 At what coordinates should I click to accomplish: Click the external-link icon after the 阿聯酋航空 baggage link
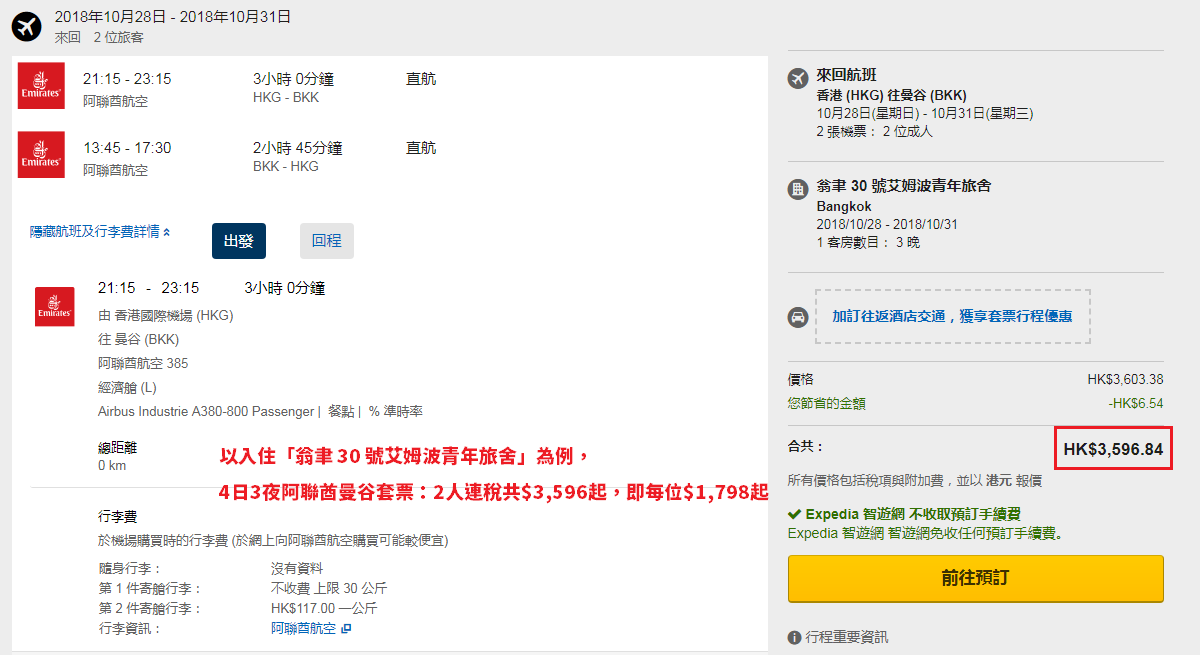tap(346, 628)
